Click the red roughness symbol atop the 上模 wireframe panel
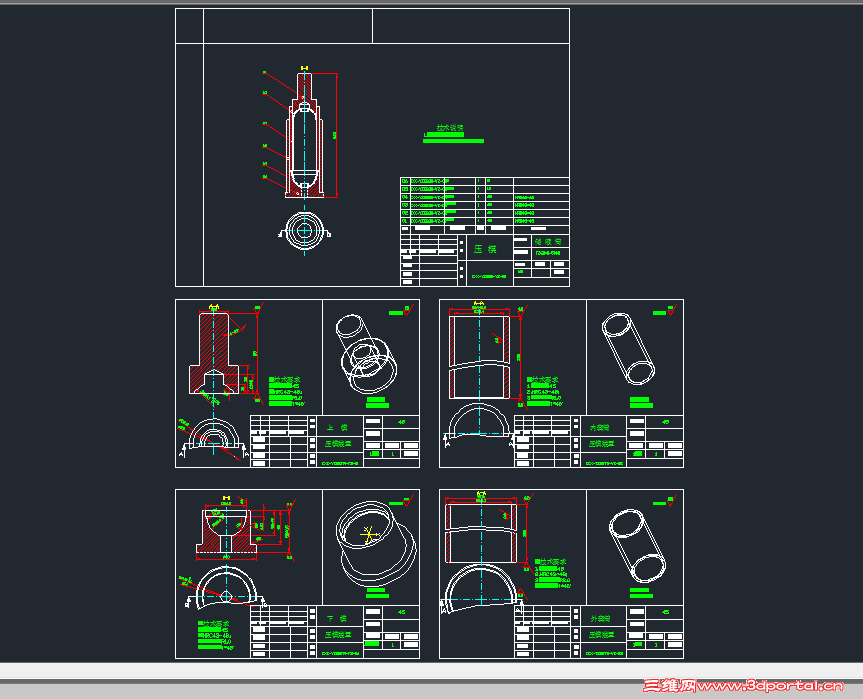 408,310
